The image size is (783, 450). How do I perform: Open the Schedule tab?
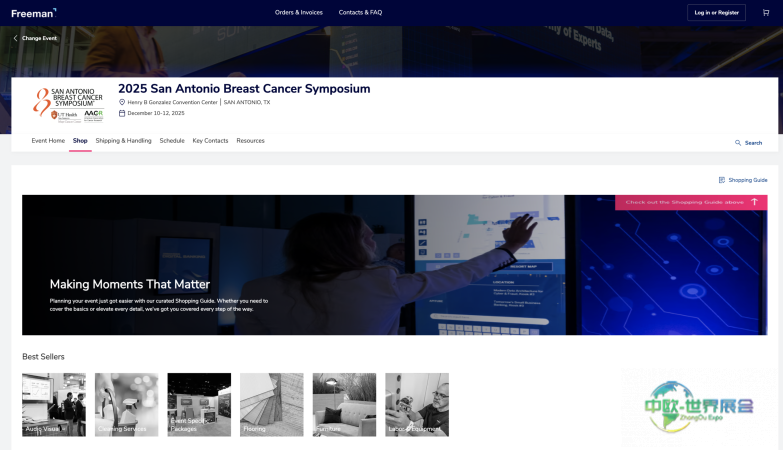(x=172, y=141)
